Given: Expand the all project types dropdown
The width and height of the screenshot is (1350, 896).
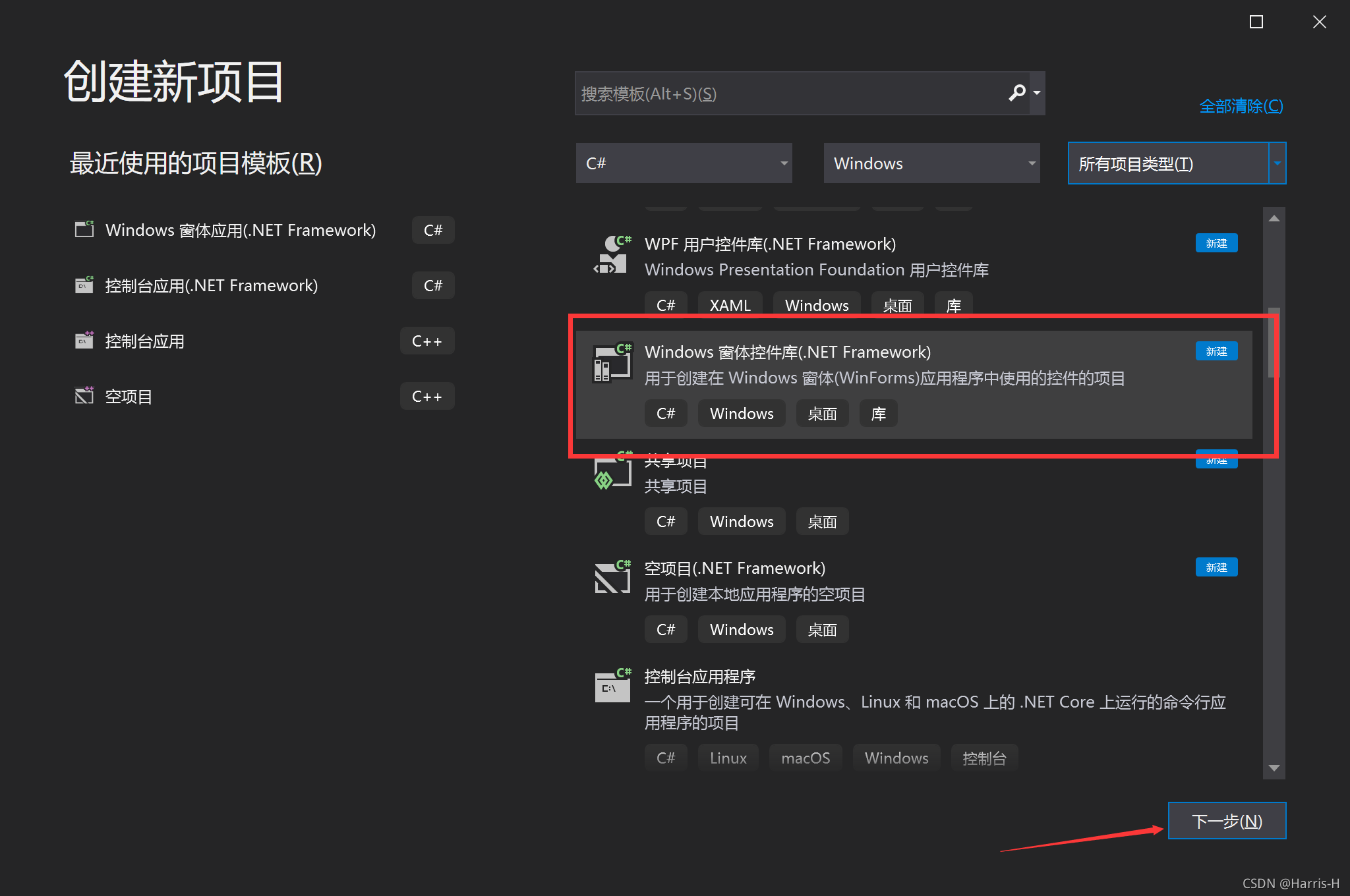Looking at the screenshot, I should (1277, 163).
